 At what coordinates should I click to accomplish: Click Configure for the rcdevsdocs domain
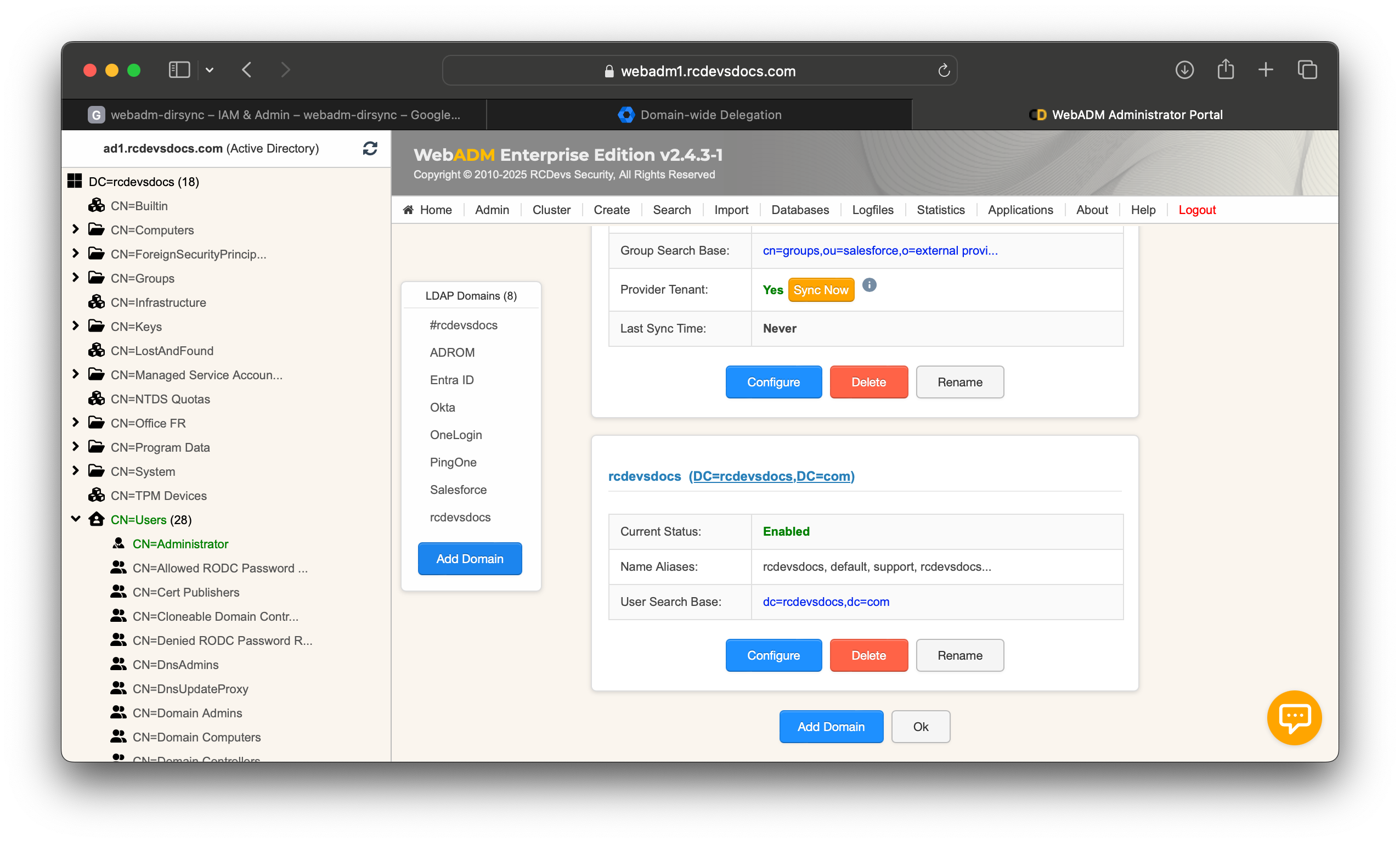tap(773, 655)
